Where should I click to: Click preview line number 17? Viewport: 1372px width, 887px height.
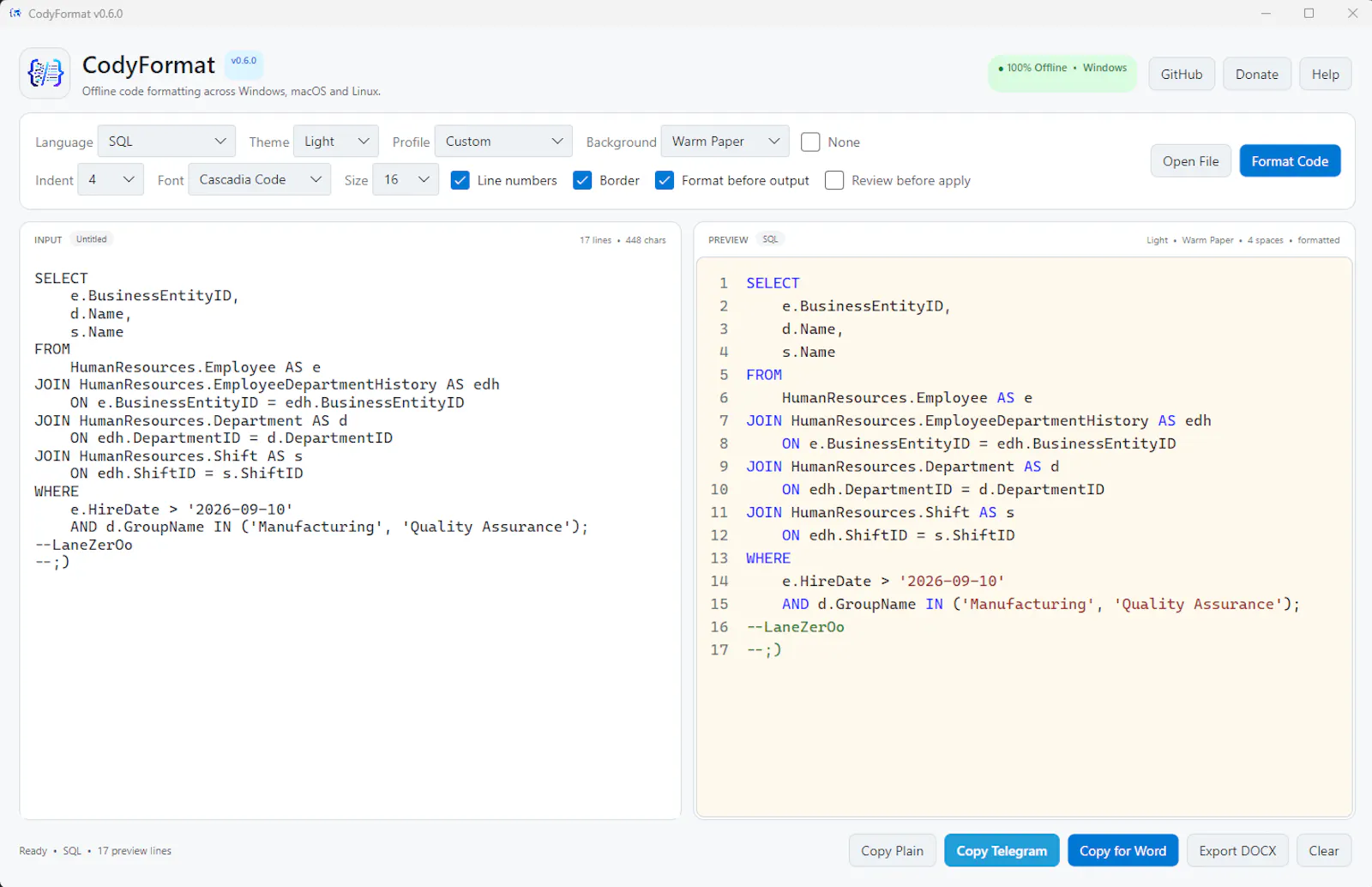pyautogui.click(x=719, y=650)
